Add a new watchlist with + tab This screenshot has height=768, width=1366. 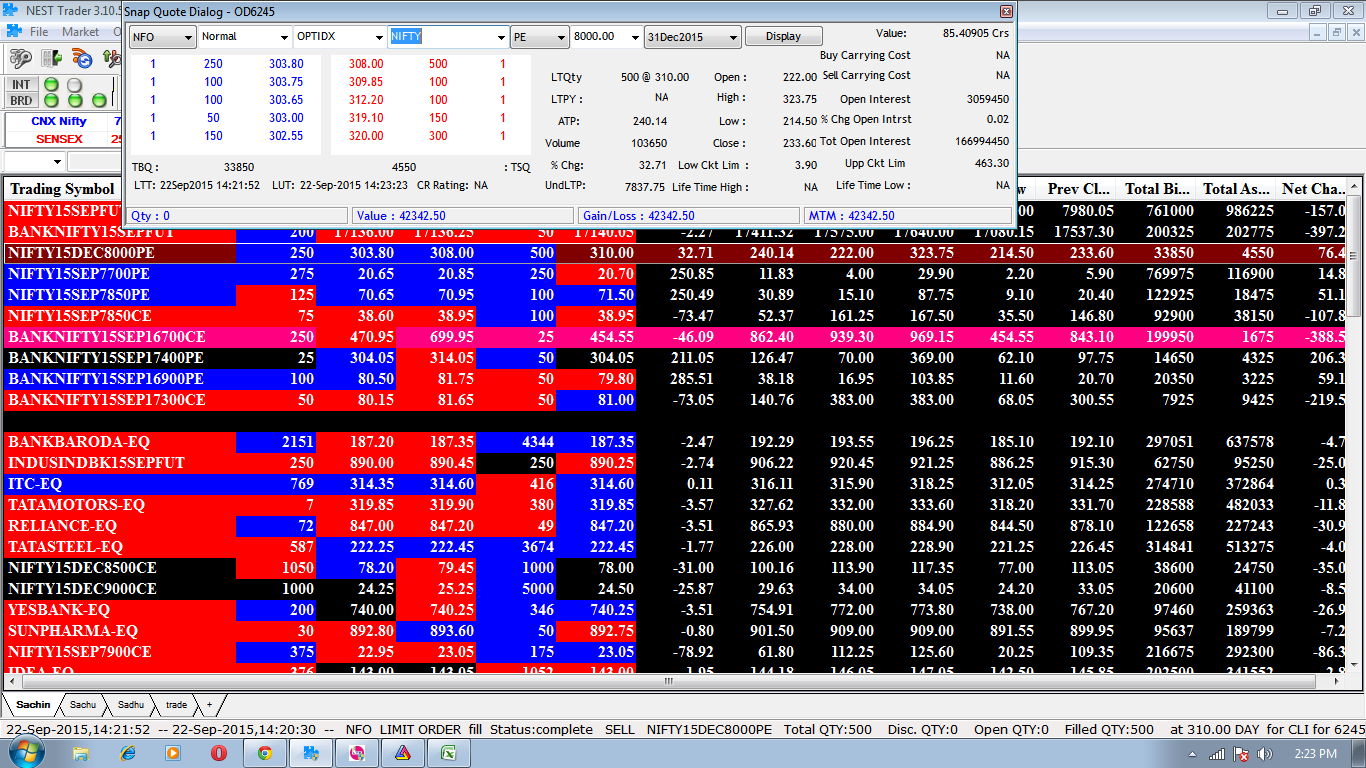[210, 705]
